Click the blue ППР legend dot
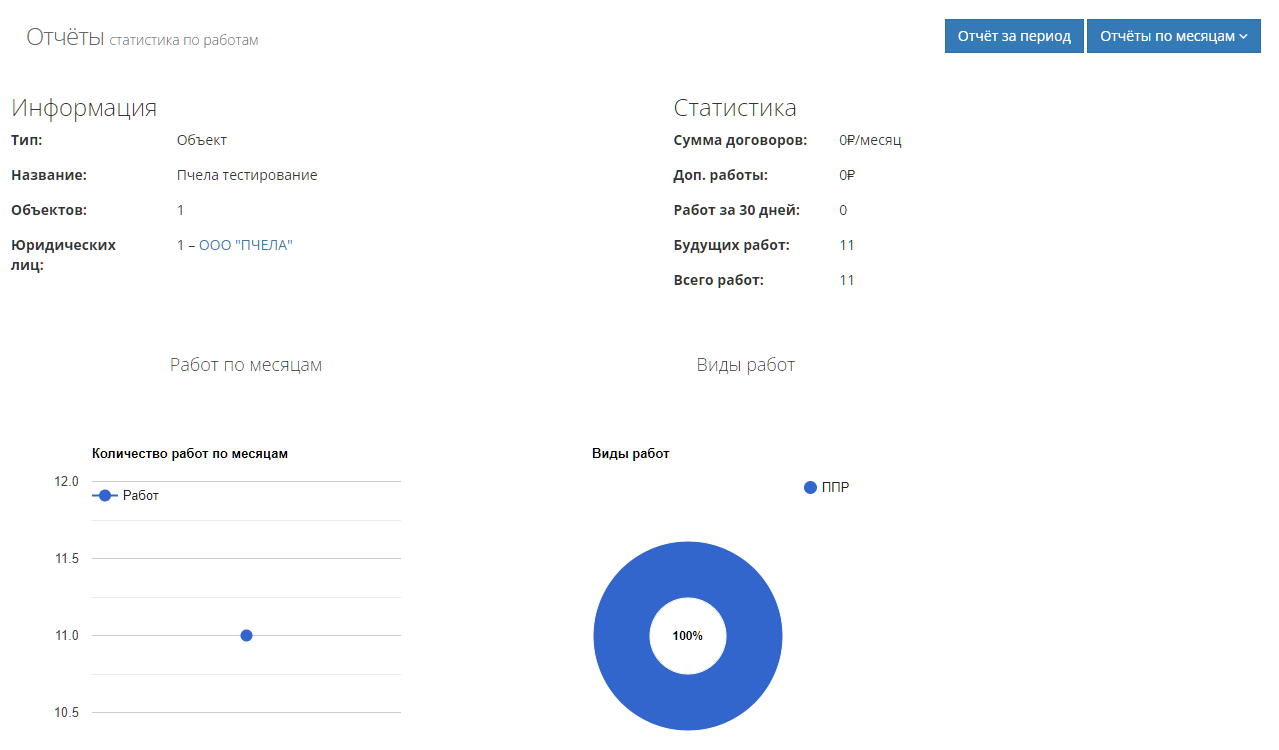This screenshot has height=750, width=1279. (x=810, y=488)
